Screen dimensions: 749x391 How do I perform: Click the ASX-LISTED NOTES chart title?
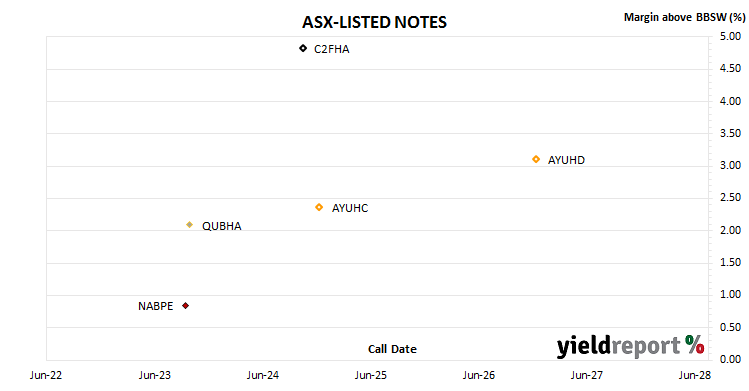pyautogui.click(x=374, y=22)
